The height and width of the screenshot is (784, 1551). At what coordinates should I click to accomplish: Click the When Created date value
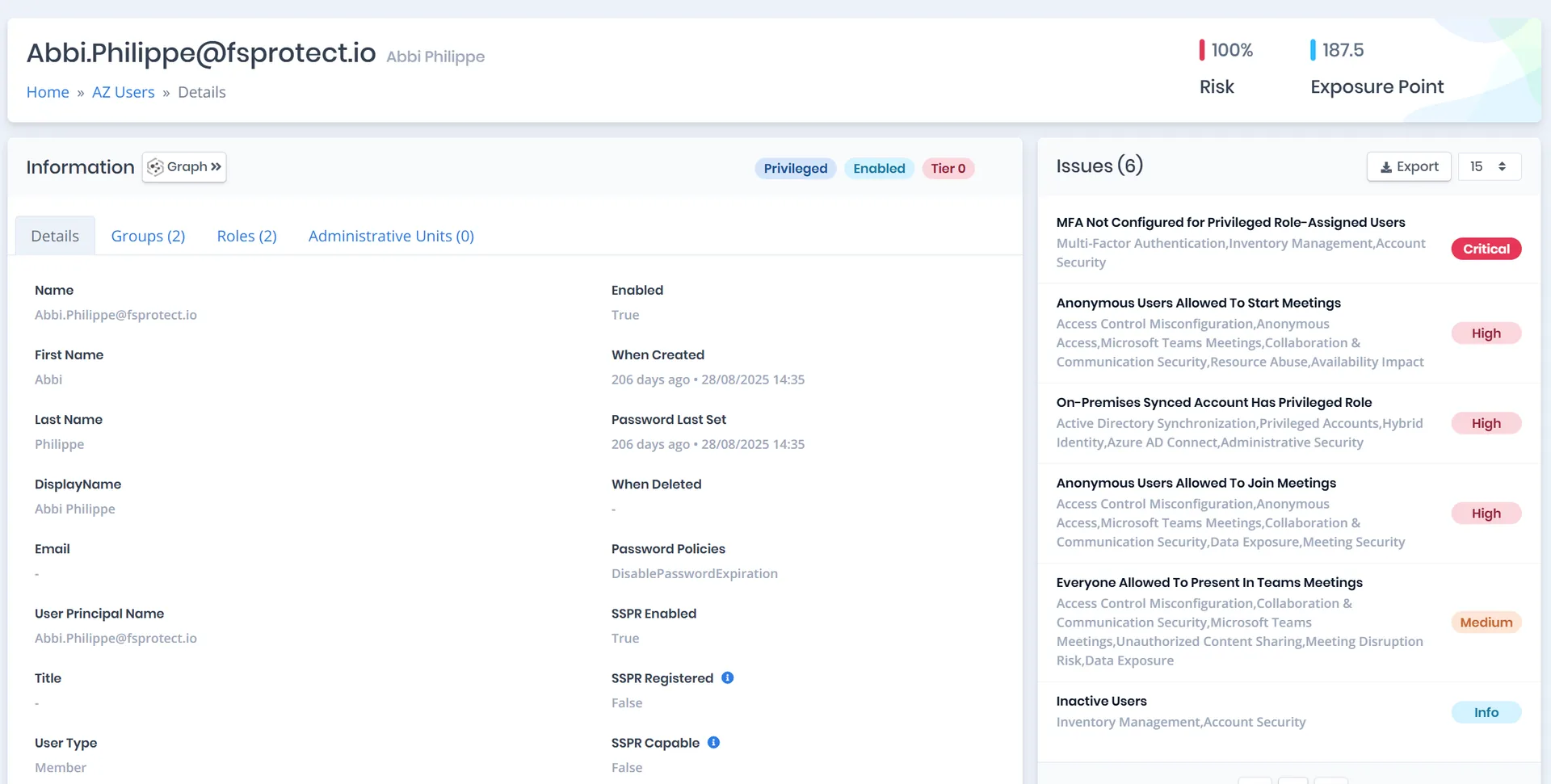click(x=708, y=379)
